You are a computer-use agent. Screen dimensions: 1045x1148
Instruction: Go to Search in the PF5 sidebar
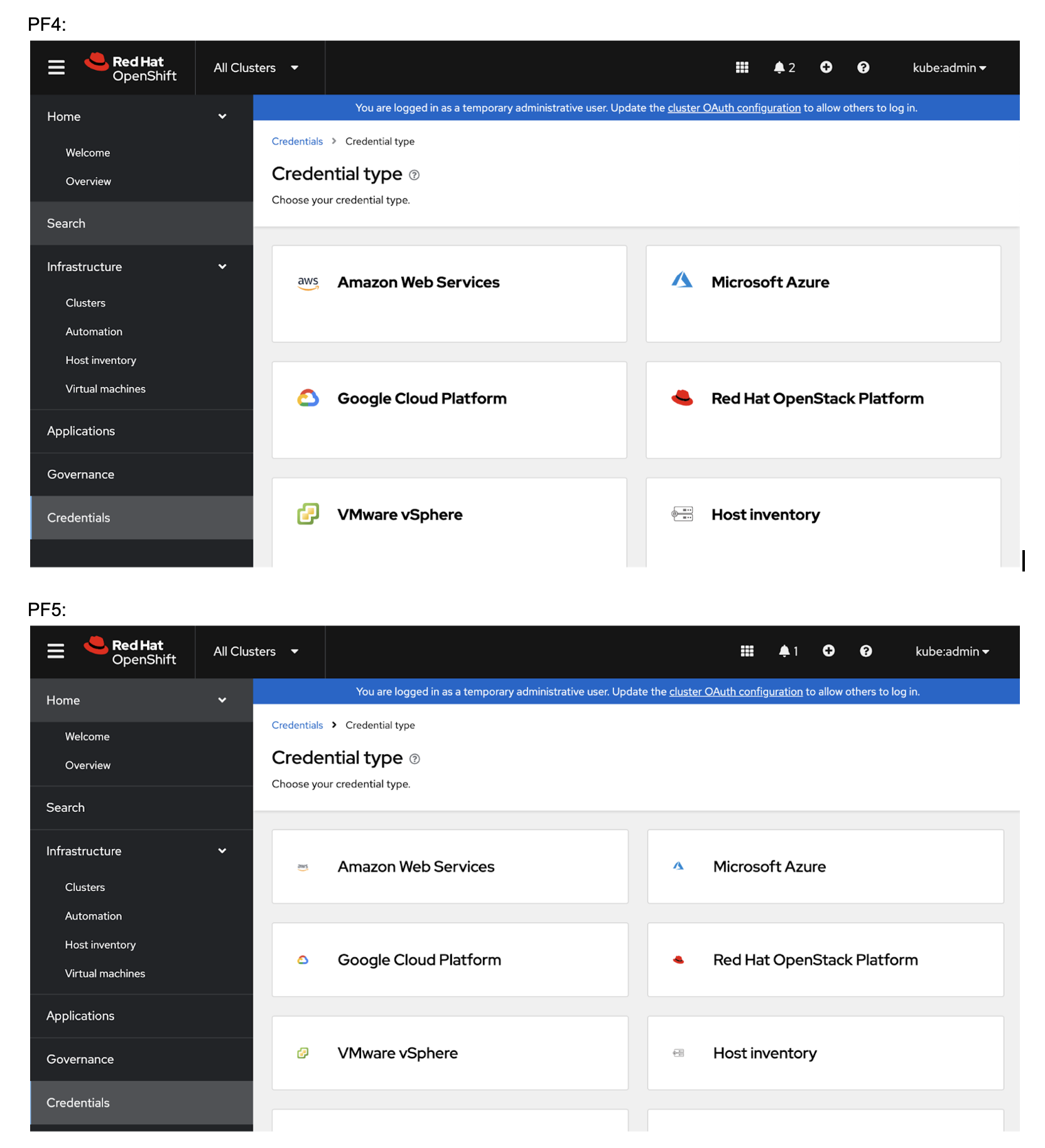(x=142, y=808)
